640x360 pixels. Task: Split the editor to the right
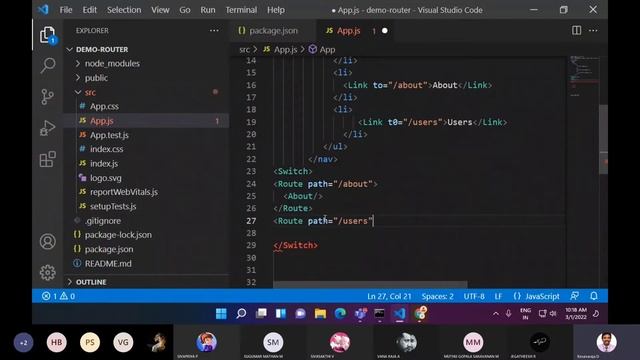(576, 30)
